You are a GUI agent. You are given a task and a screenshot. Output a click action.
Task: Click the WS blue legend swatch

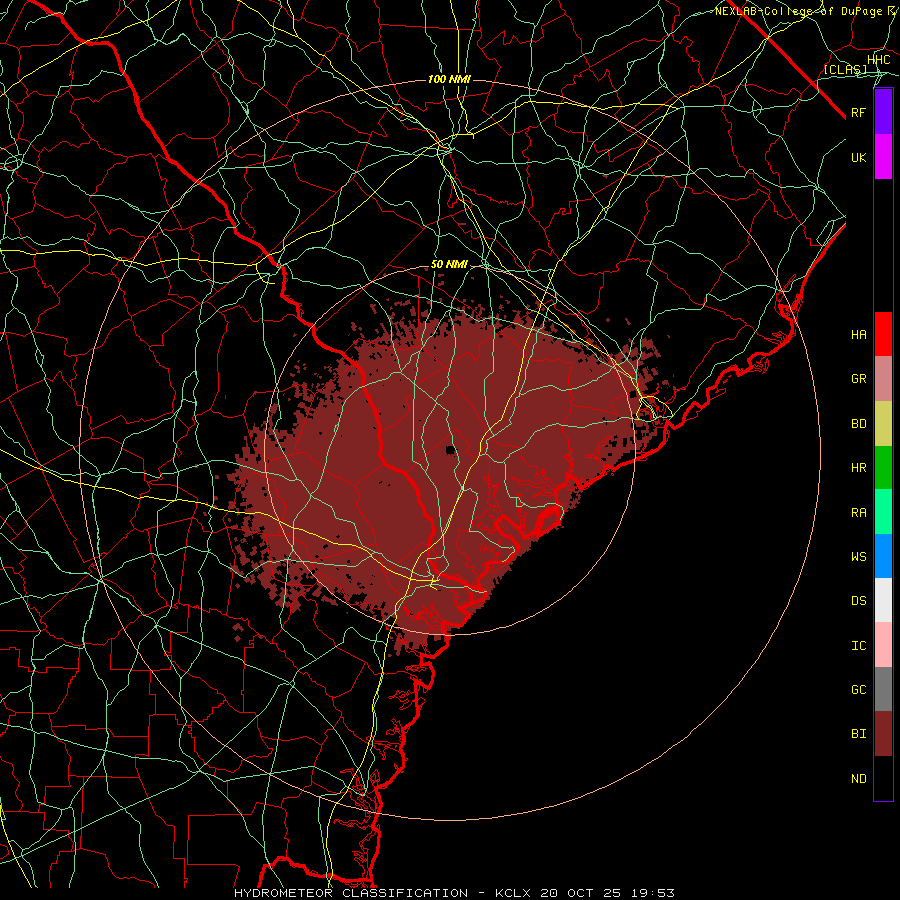[883, 556]
